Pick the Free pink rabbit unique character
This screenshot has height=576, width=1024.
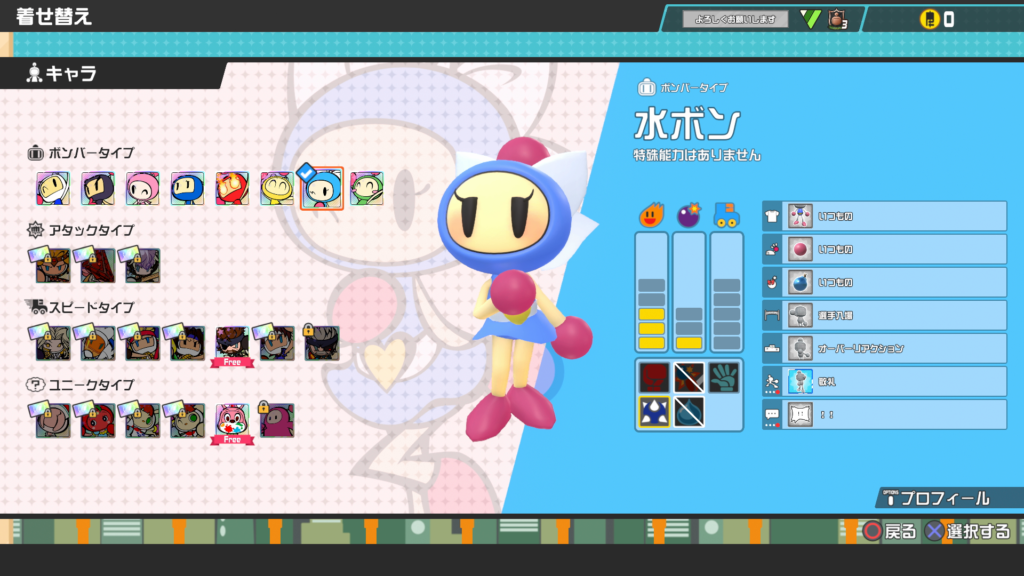point(232,421)
